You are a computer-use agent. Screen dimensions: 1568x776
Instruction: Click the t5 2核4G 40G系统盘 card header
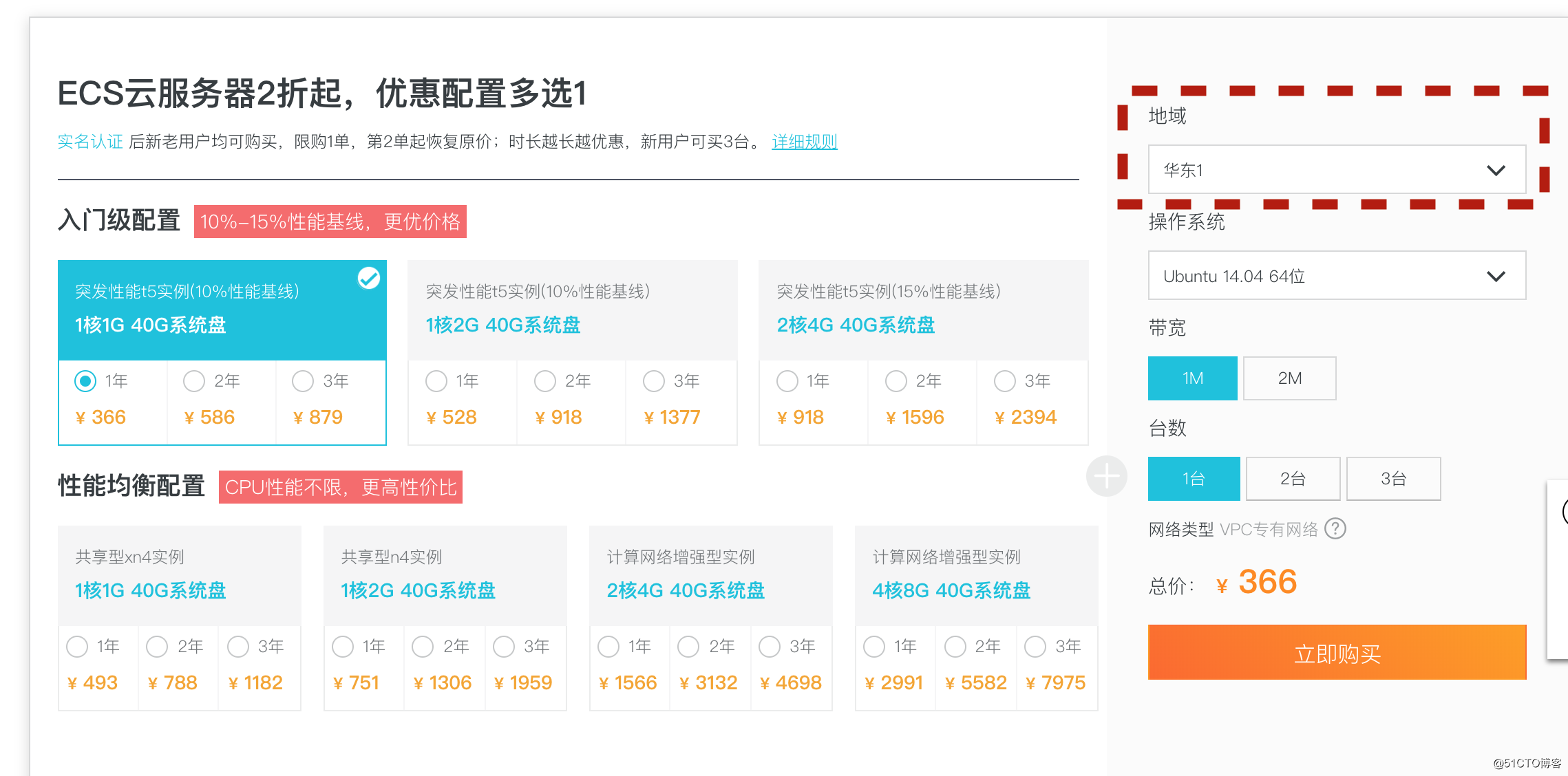pos(924,310)
